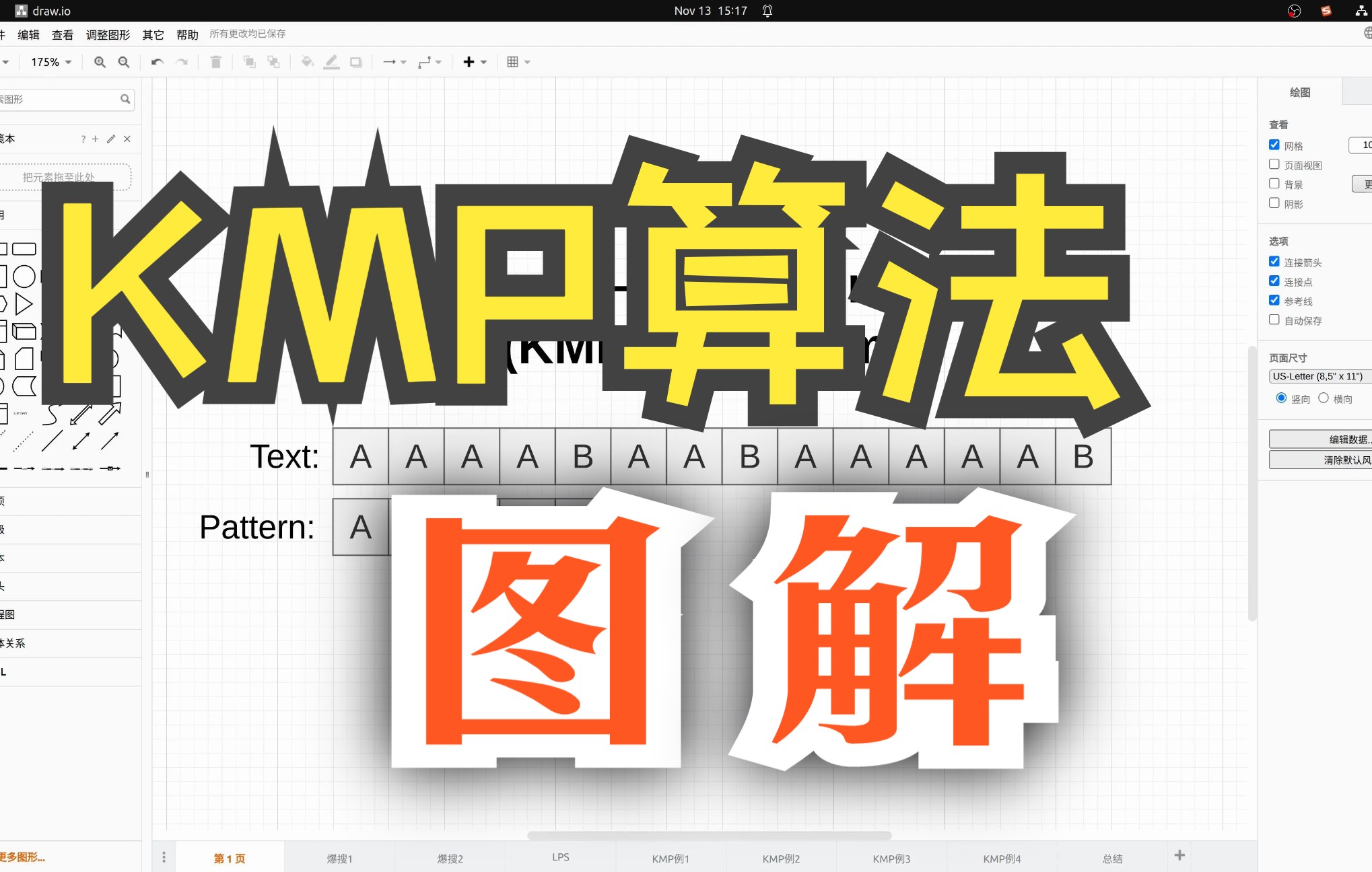The height and width of the screenshot is (872, 1372).
Task: Uncheck the 连接箭头 option
Action: pyautogui.click(x=1274, y=262)
